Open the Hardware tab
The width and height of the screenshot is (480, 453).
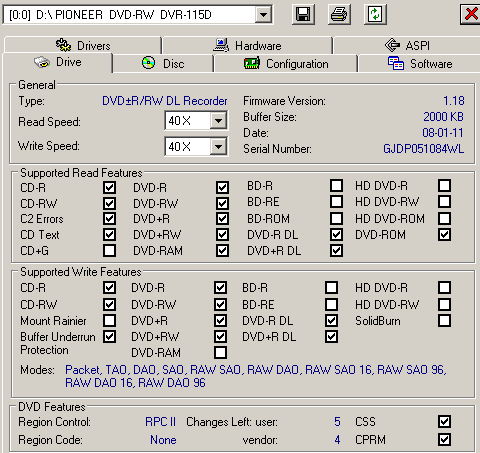(x=247, y=45)
